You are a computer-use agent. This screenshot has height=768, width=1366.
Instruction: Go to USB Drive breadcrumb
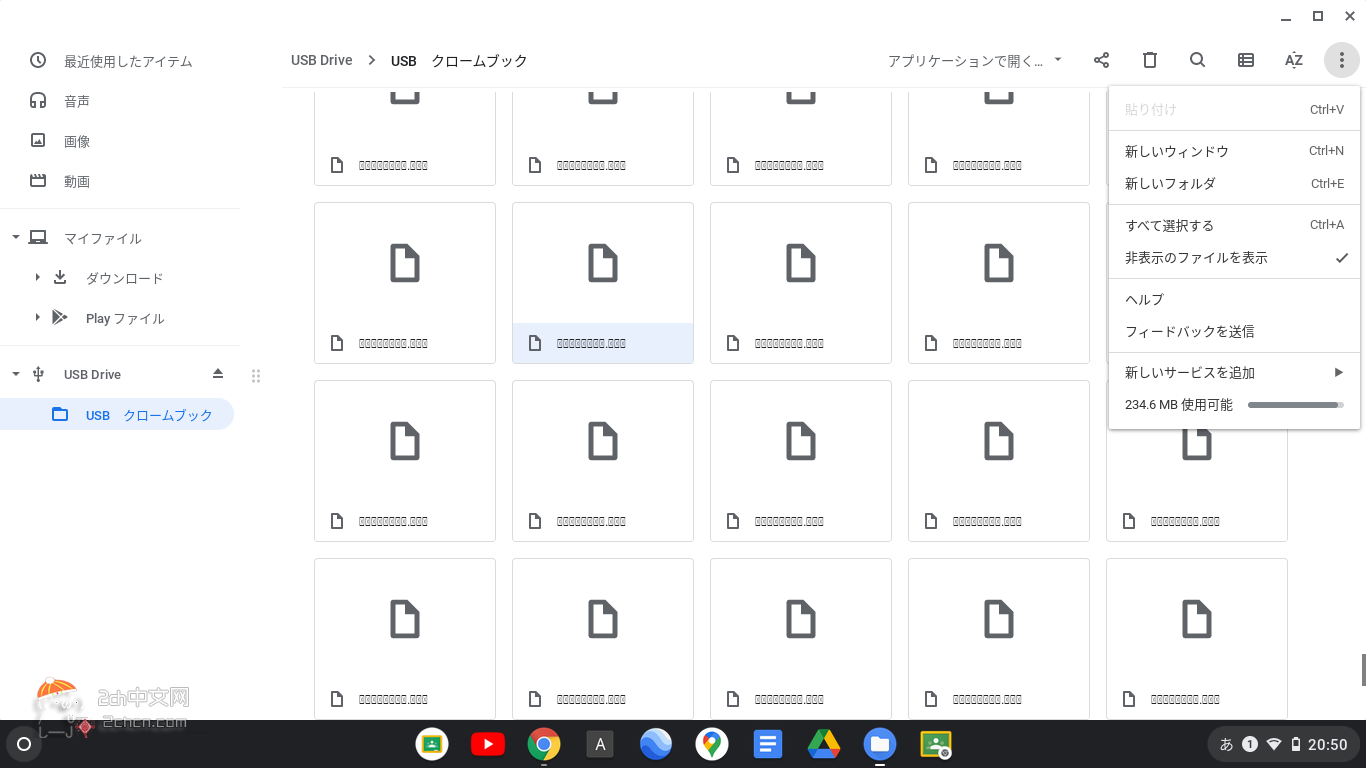(322, 60)
